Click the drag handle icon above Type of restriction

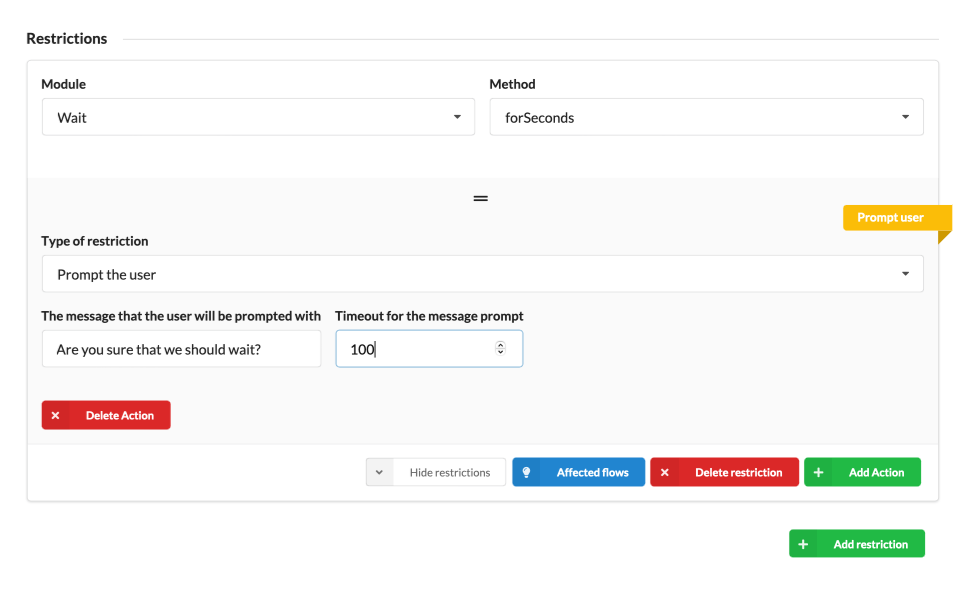[481, 199]
